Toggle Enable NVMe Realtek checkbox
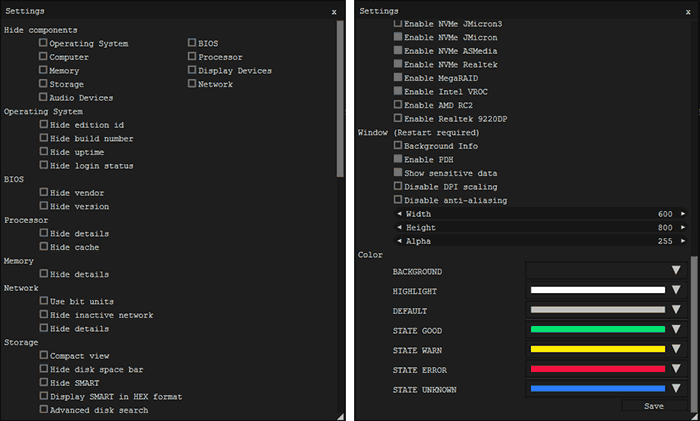This screenshot has width=700, height=421. (398, 64)
